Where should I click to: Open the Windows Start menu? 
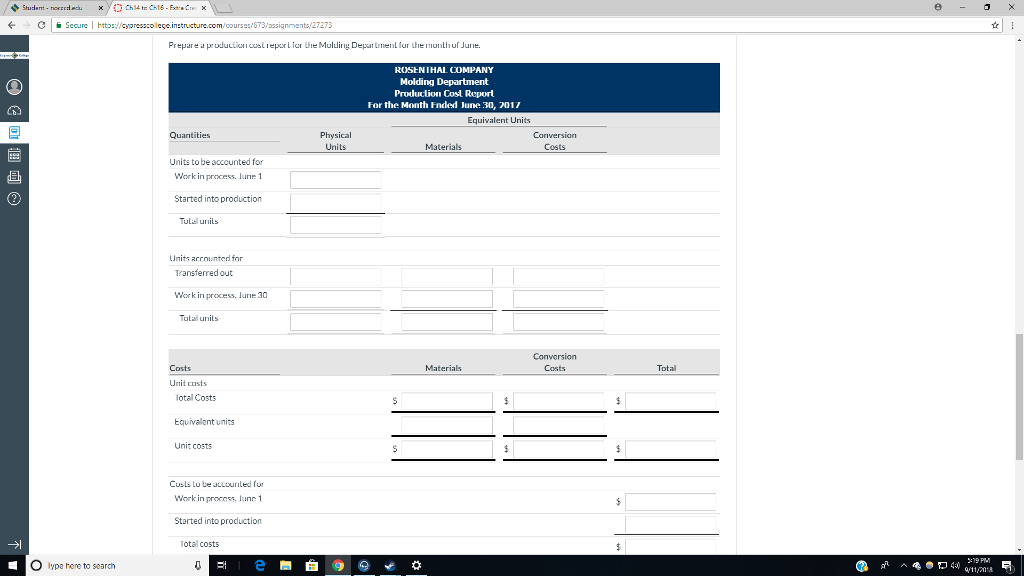(x=12, y=566)
